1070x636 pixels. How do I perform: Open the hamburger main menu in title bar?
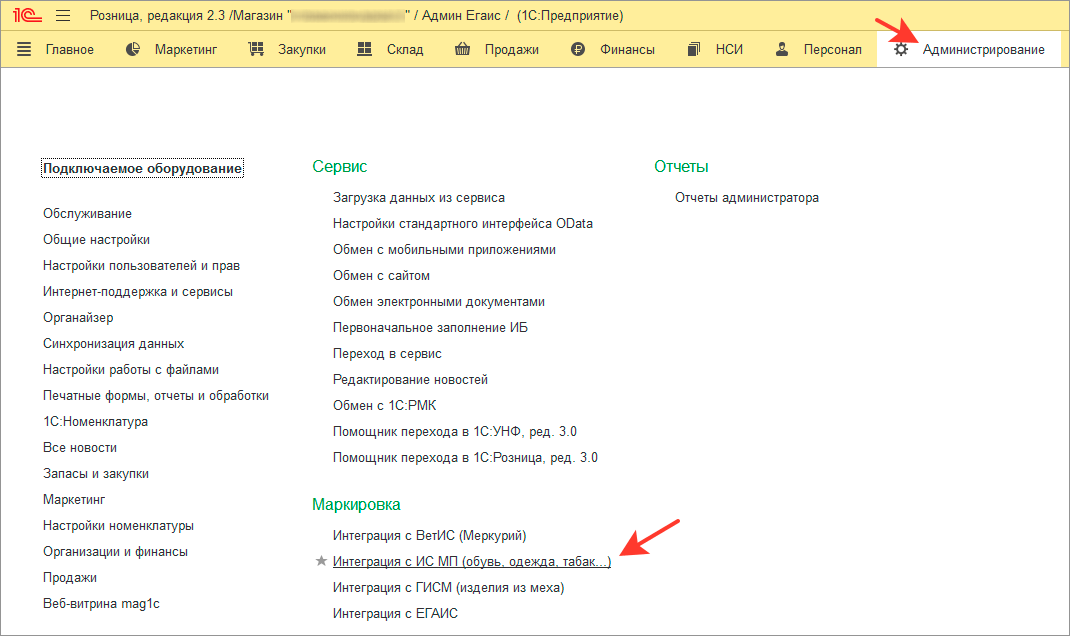coord(63,15)
